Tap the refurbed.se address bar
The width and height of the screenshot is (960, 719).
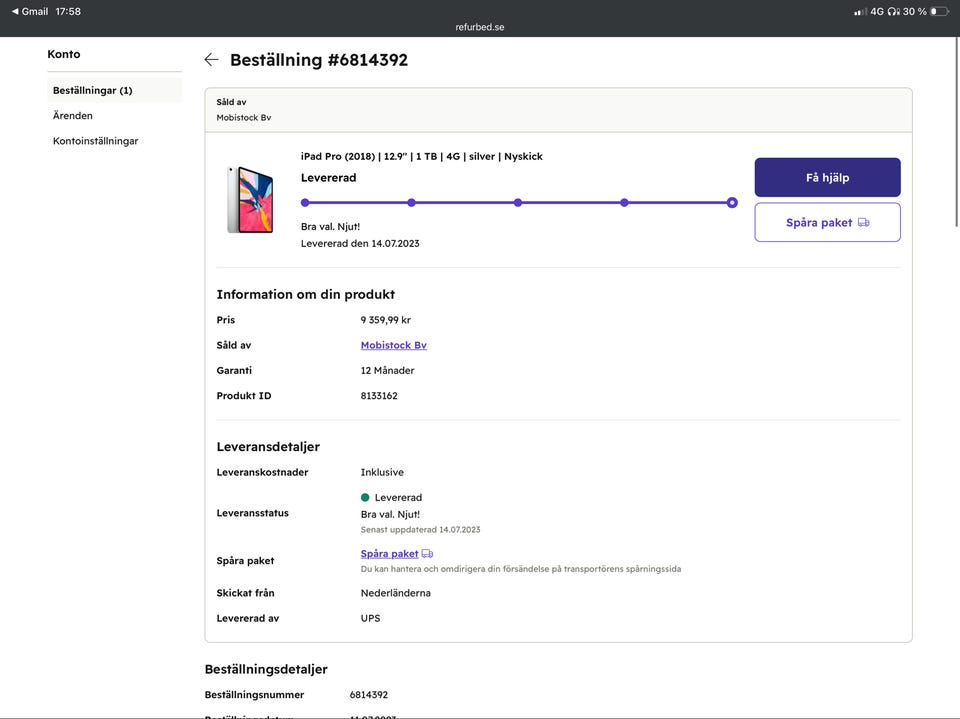pos(480,27)
